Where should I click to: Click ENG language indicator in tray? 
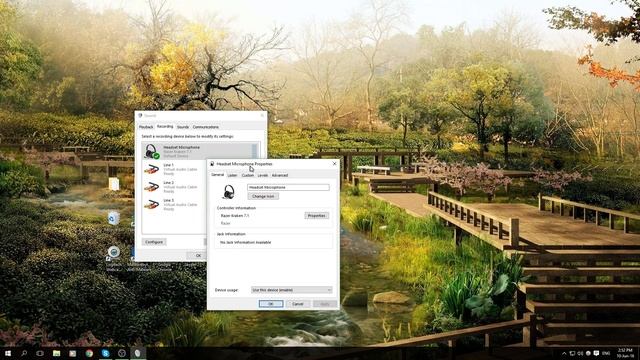coord(606,353)
